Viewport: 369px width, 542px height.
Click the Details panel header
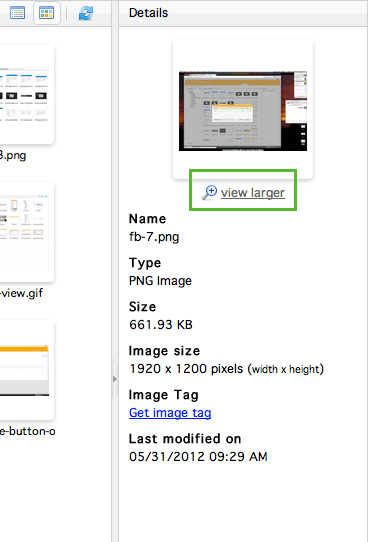tap(243, 13)
